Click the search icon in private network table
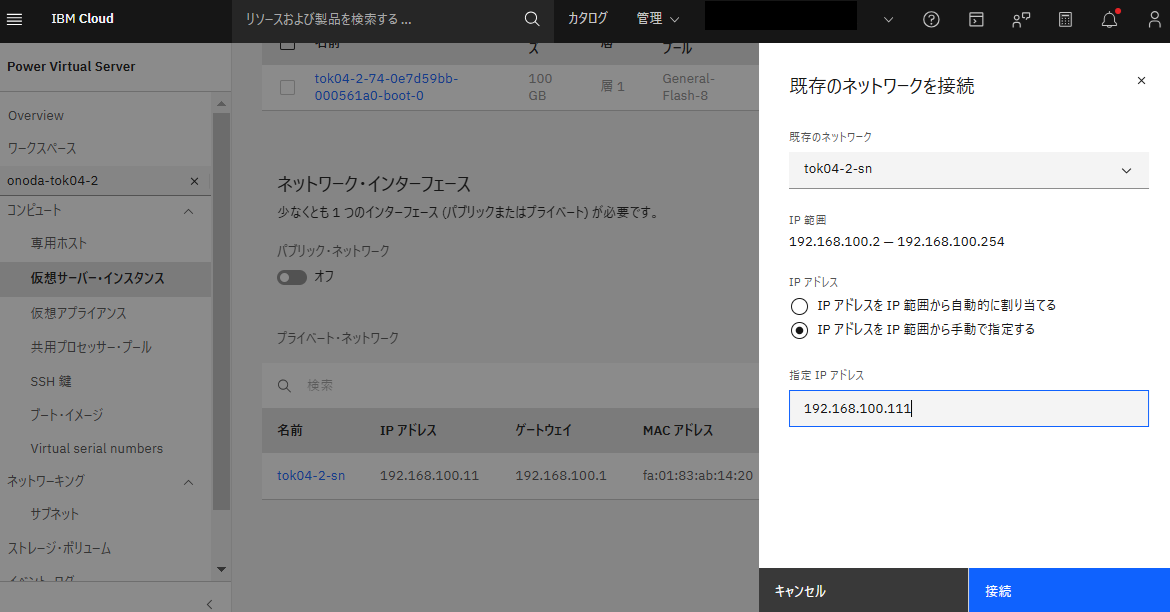1170x612 pixels. point(284,386)
